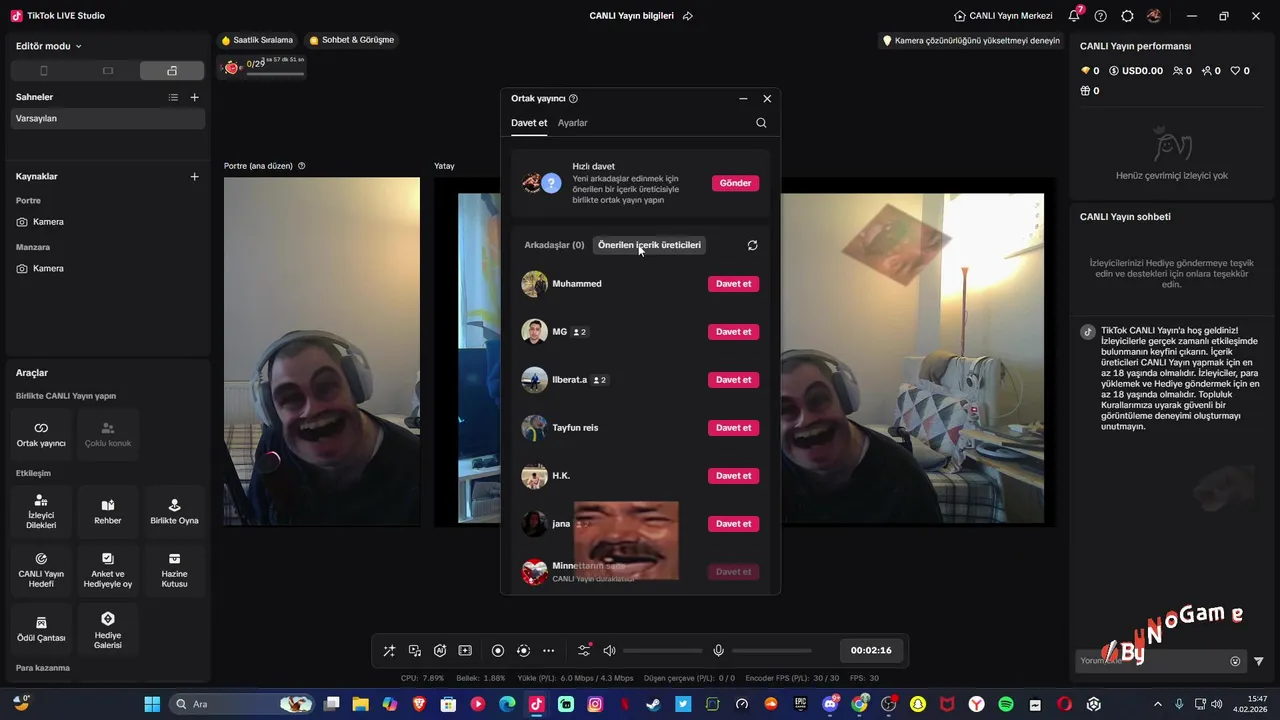Refresh the suggested creators list

(x=752, y=245)
